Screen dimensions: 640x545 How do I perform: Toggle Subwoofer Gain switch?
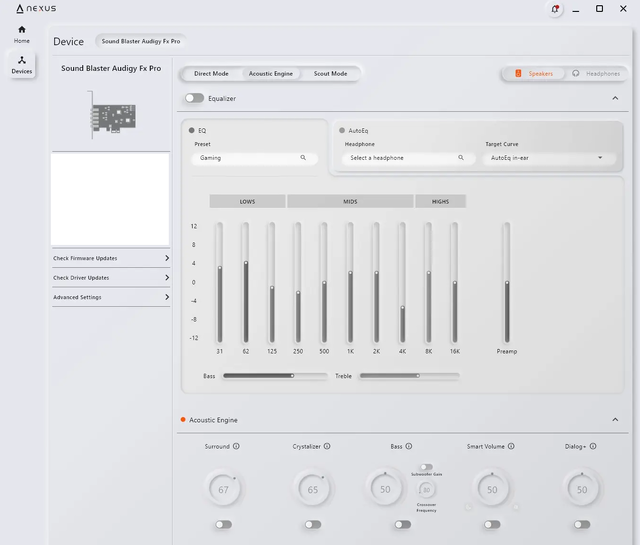(426, 467)
